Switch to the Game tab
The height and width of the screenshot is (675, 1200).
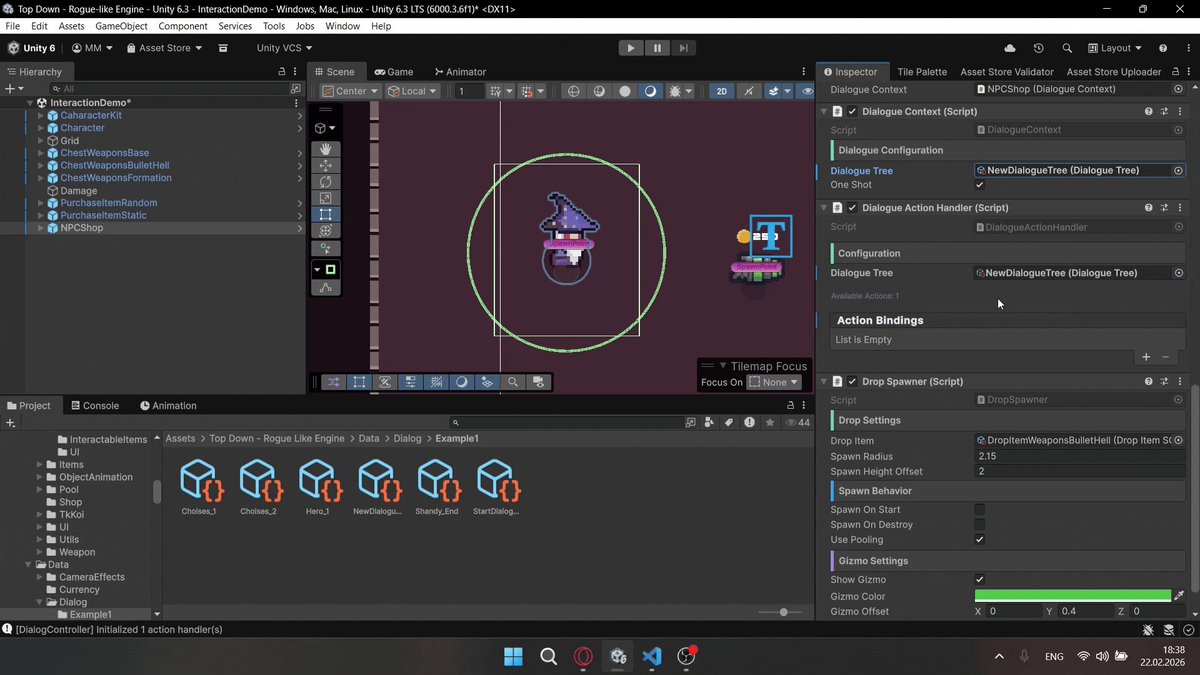(x=394, y=72)
